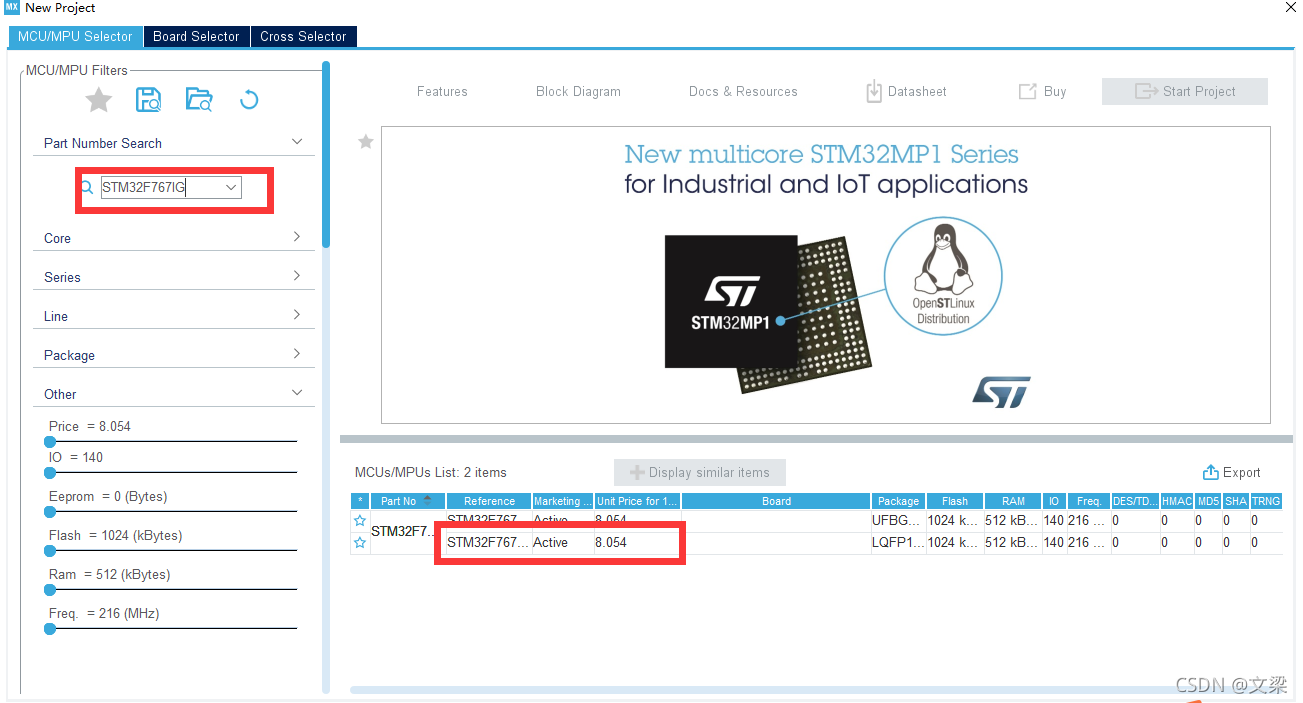The width and height of the screenshot is (1303, 703).
Task: Click the MX application logo icon
Action: click(12, 7)
